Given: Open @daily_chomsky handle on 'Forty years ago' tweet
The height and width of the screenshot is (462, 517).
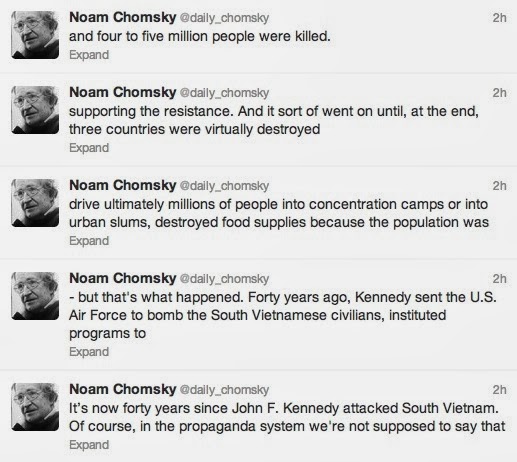Looking at the screenshot, I should [x=224, y=279].
